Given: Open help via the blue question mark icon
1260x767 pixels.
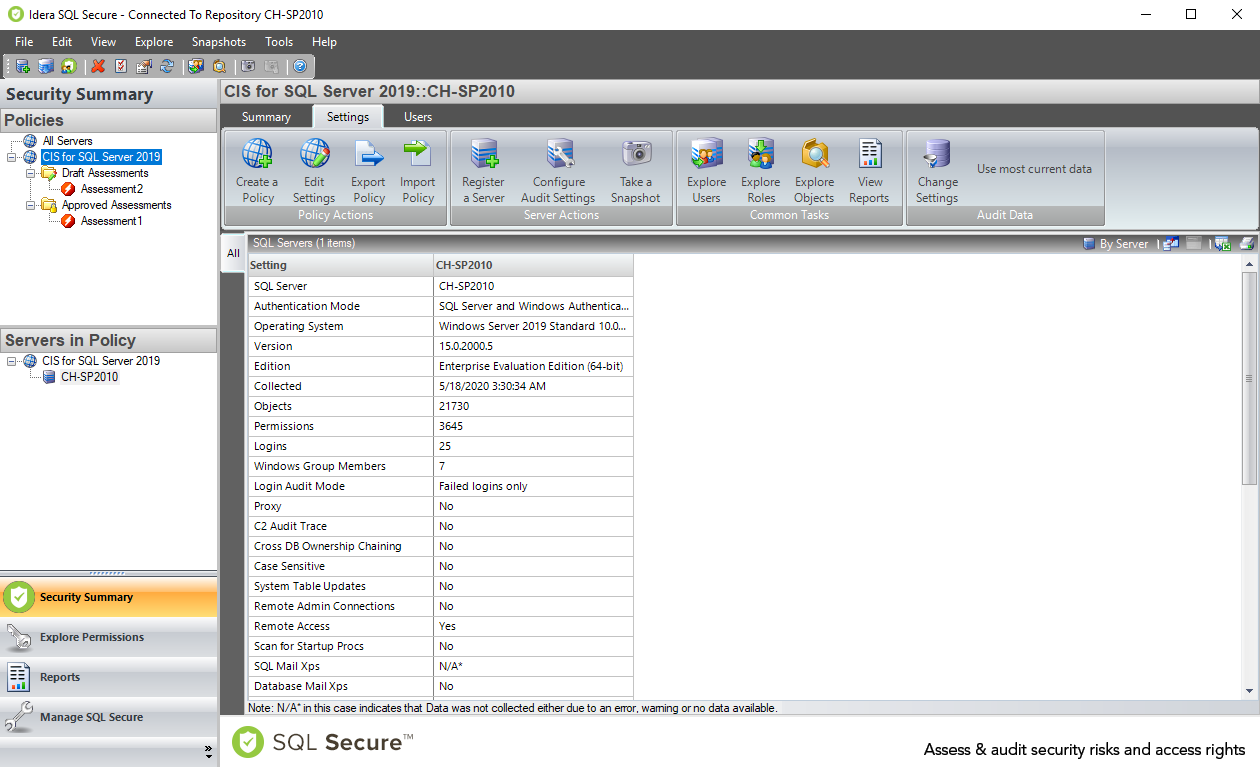Looking at the screenshot, I should click(x=299, y=66).
